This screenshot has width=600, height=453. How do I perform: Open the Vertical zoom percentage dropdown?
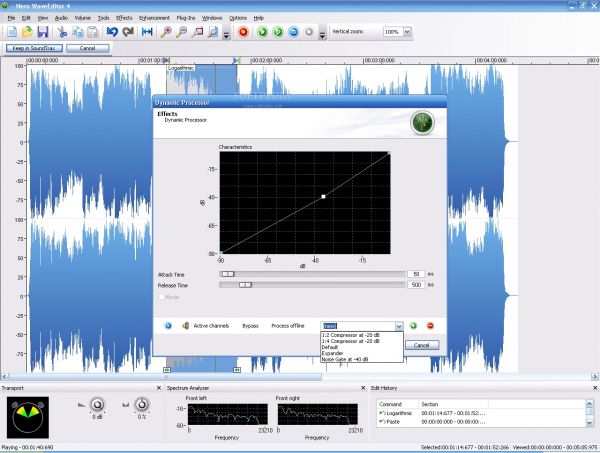(407, 32)
